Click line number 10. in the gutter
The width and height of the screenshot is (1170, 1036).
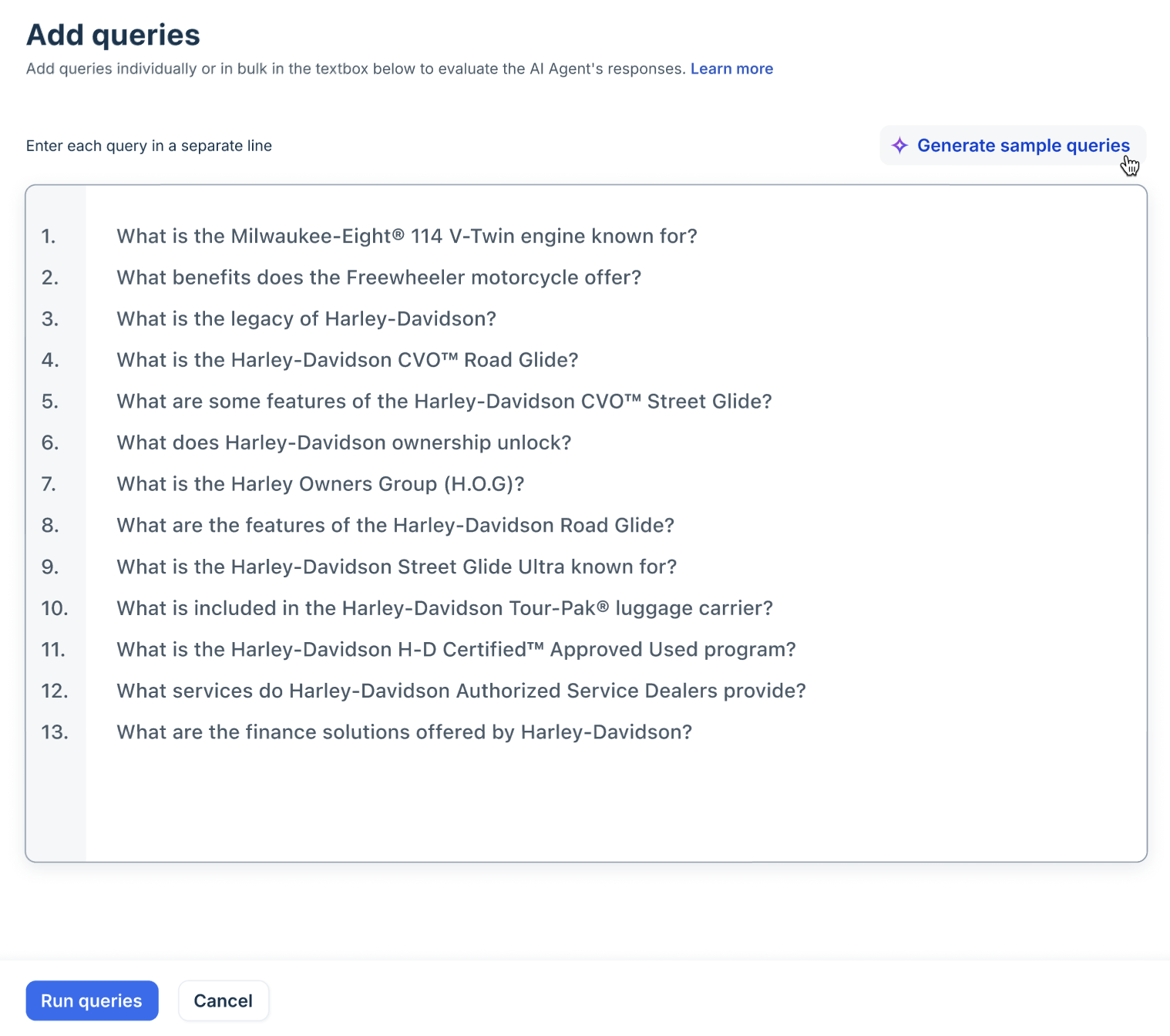[x=55, y=608]
